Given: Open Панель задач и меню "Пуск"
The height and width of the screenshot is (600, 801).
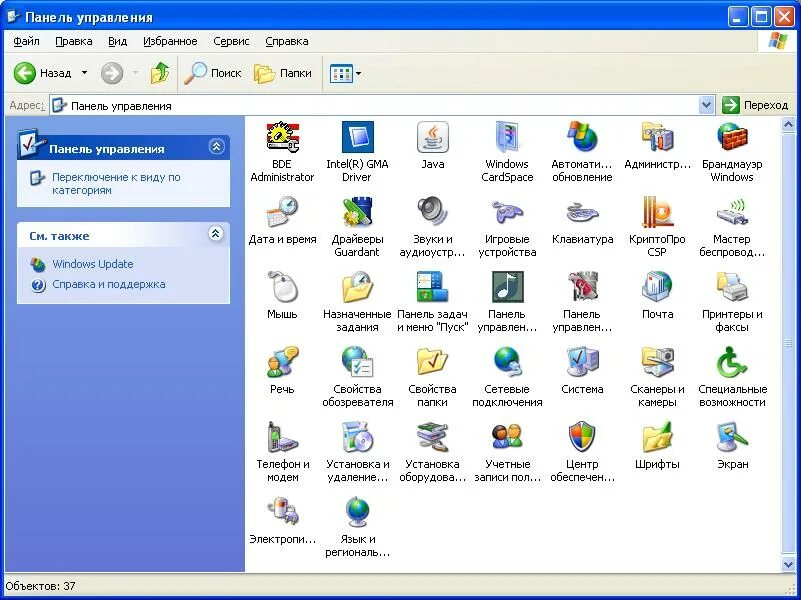Looking at the screenshot, I should pyautogui.click(x=432, y=287).
